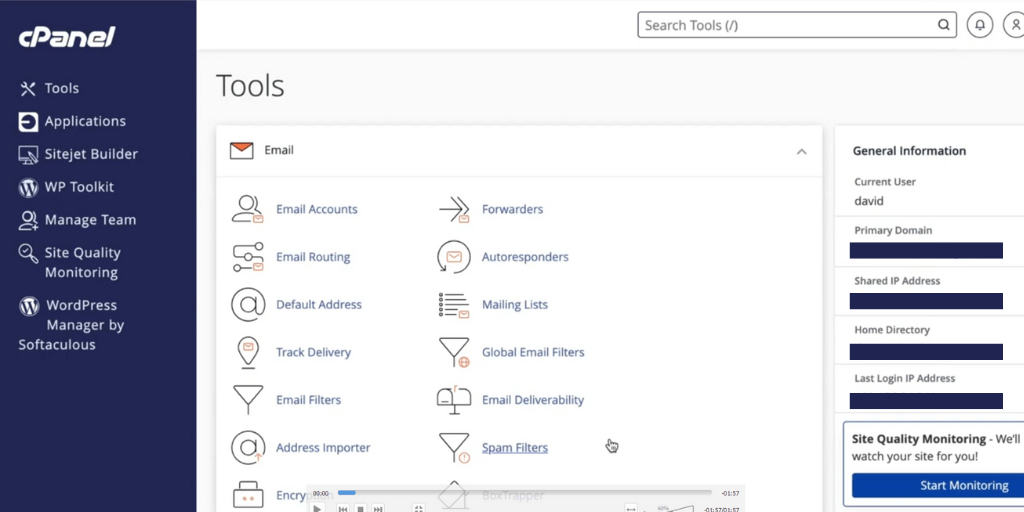Click the search magnifier icon
1024x512 pixels.
[x=944, y=25]
